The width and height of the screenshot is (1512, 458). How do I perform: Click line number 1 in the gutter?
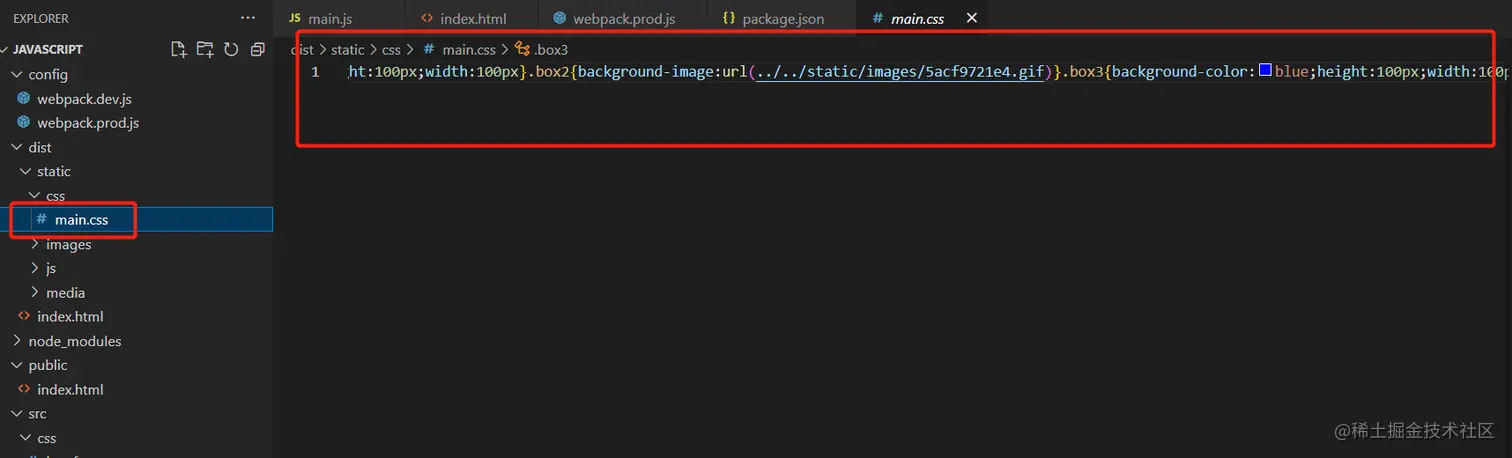[315, 72]
